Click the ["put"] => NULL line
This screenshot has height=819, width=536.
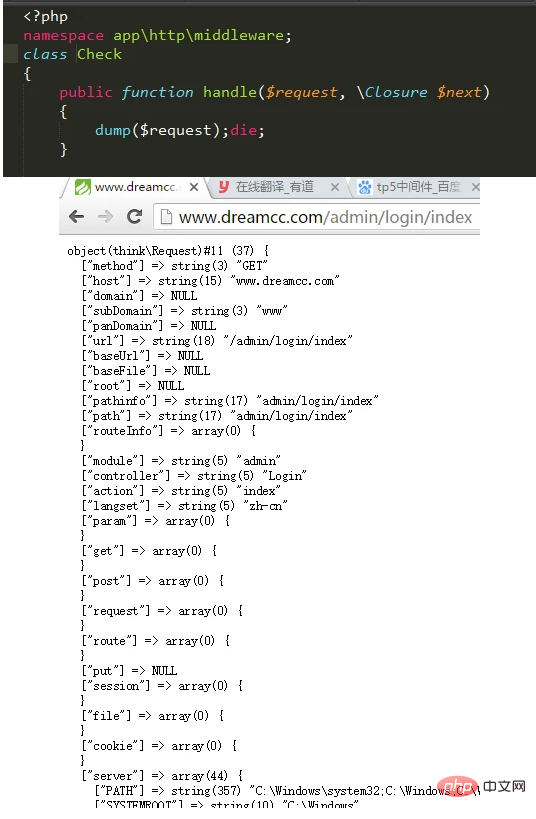pyautogui.click(x=129, y=672)
